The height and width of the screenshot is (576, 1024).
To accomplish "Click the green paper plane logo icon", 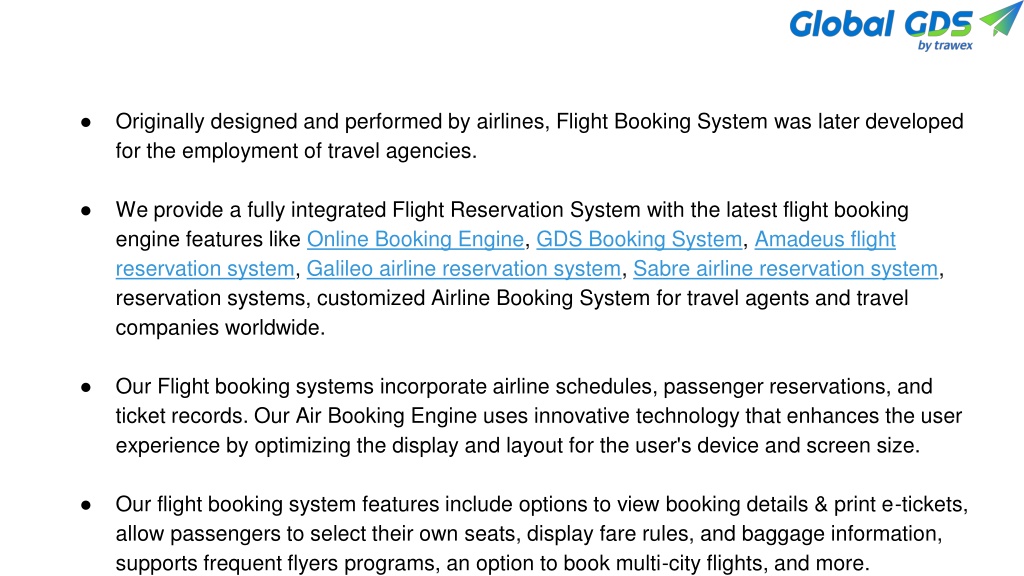I will (x=1000, y=18).
